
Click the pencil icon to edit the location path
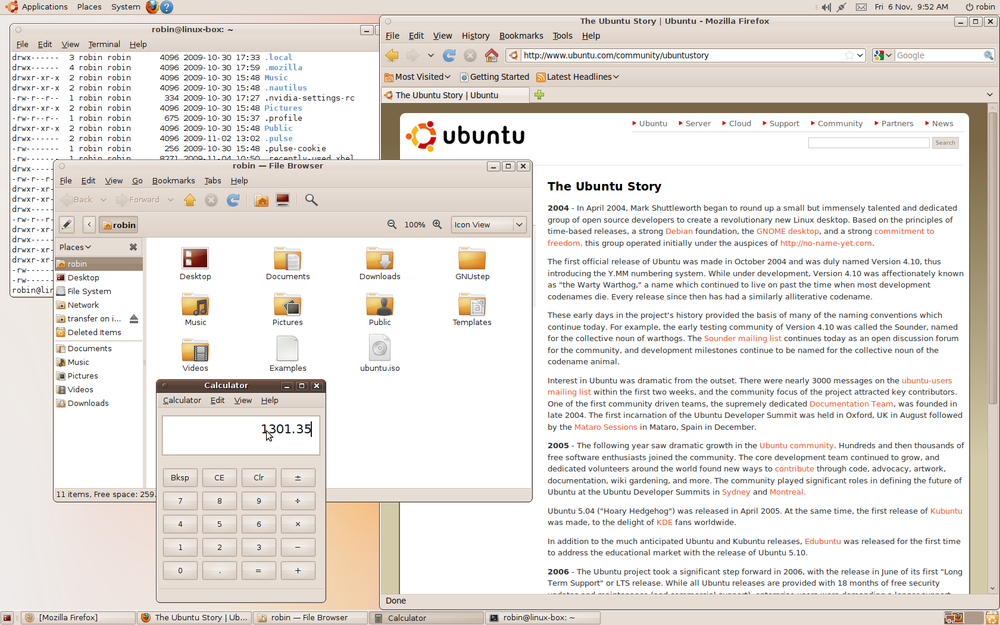[x=65, y=224]
